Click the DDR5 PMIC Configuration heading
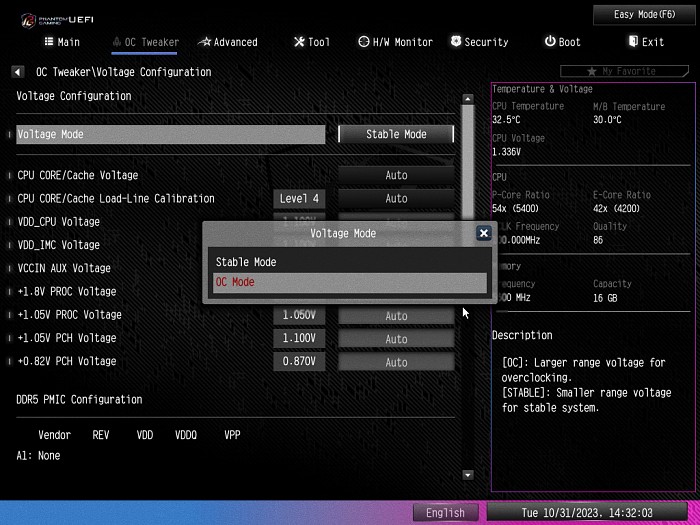 (x=79, y=400)
